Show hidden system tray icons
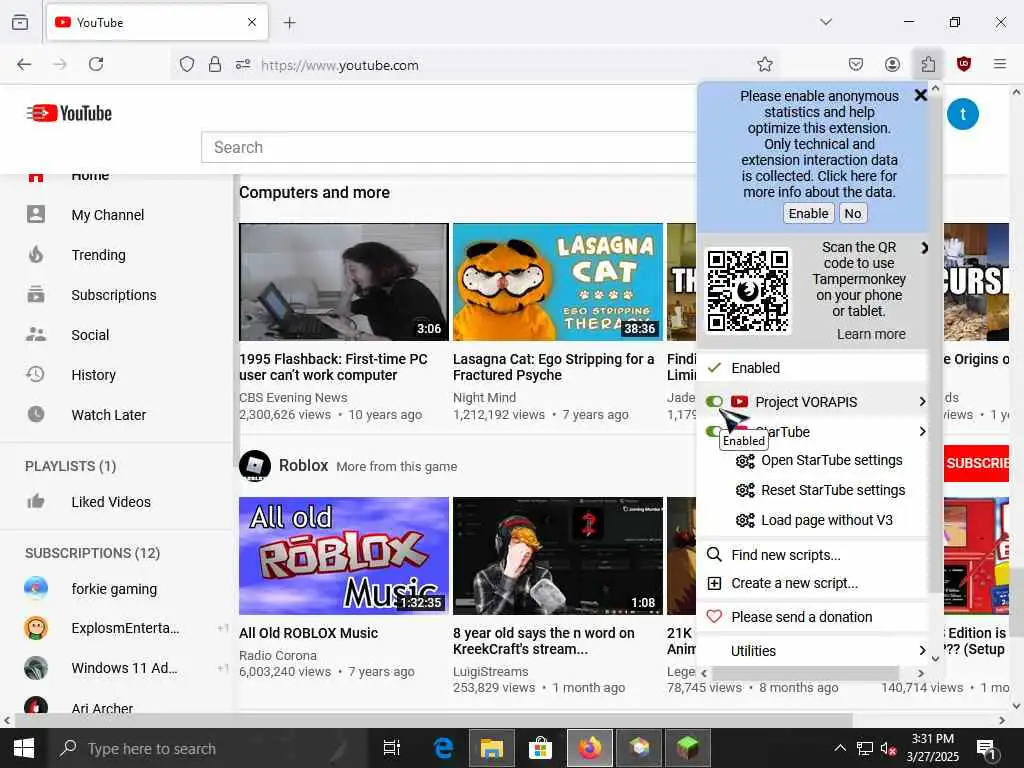This screenshot has width=1024, height=768. pos(840,748)
